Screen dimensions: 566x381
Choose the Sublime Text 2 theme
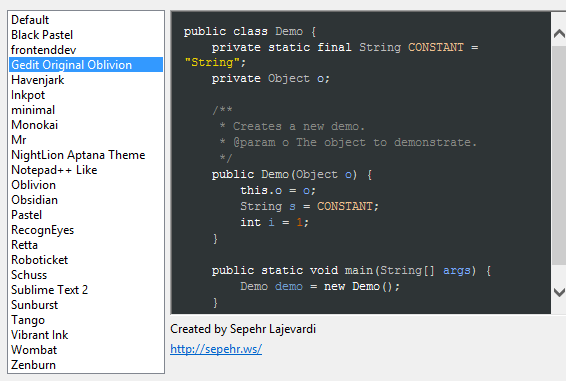(x=86, y=290)
